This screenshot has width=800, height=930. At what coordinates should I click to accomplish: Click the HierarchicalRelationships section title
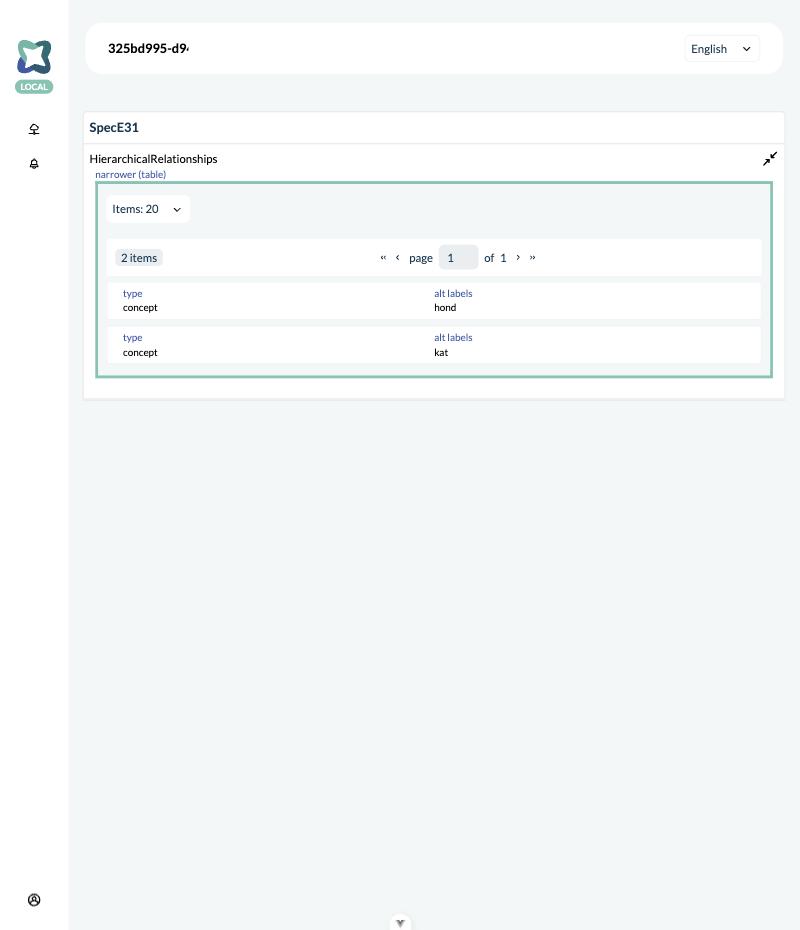coord(153,159)
